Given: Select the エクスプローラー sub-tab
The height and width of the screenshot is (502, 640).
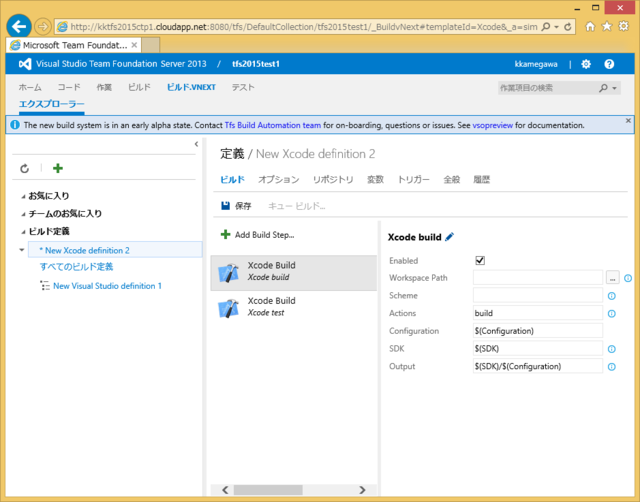Looking at the screenshot, I should tap(51, 104).
